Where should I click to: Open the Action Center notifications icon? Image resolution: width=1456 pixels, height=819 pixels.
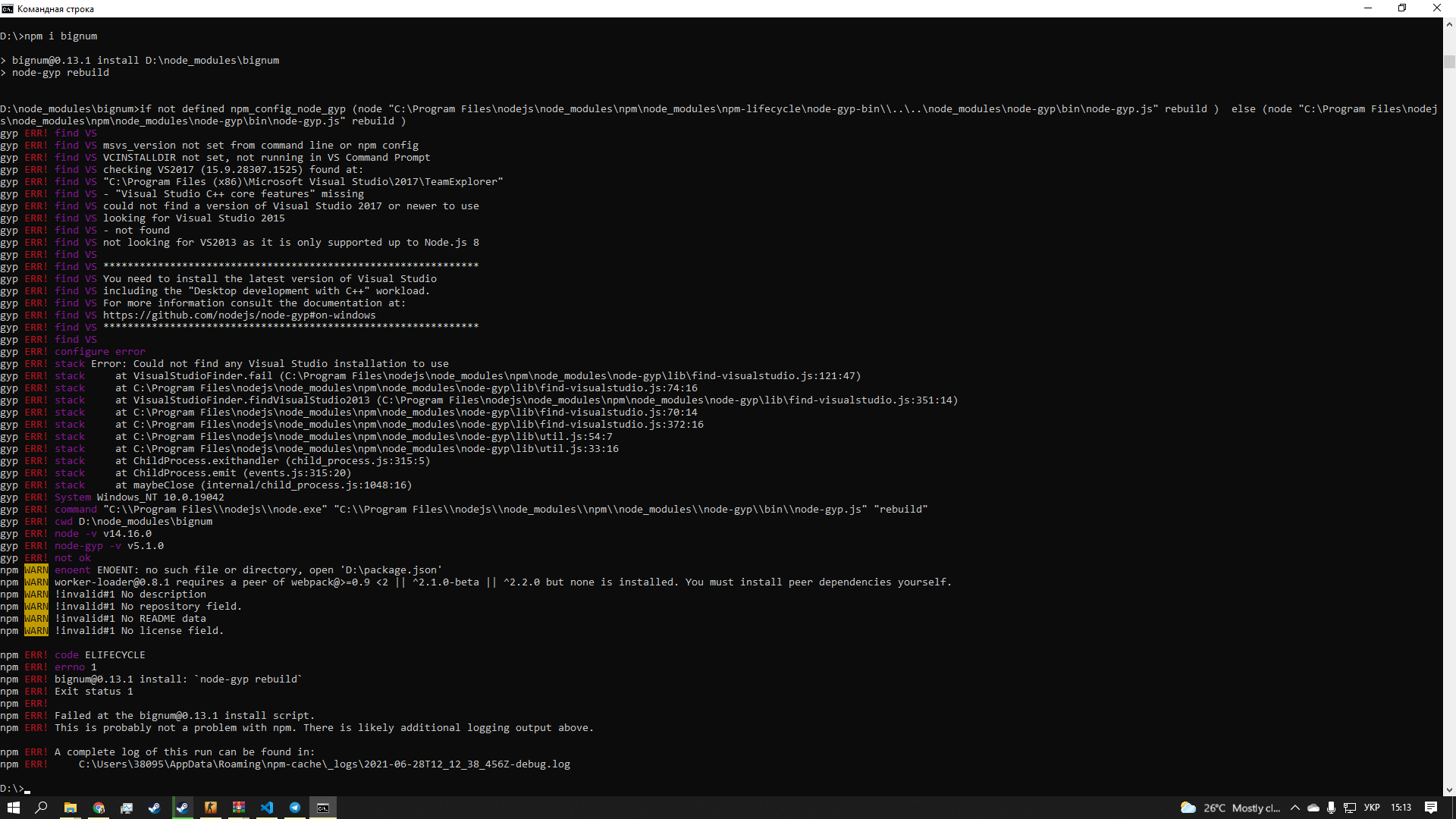(1431, 808)
